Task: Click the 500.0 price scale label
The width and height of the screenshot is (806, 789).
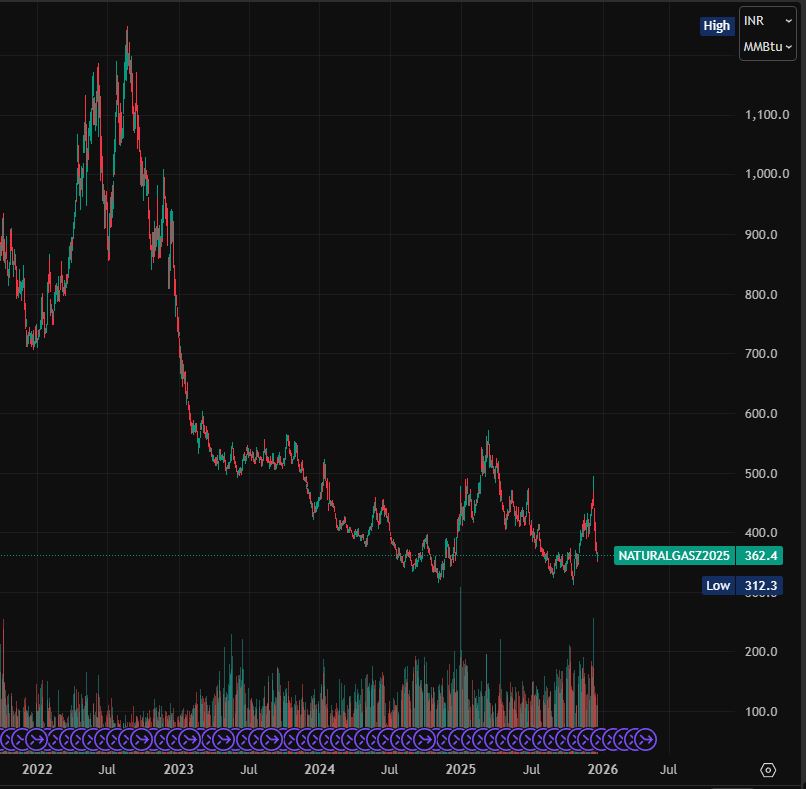Action: click(x=764, y=473)
